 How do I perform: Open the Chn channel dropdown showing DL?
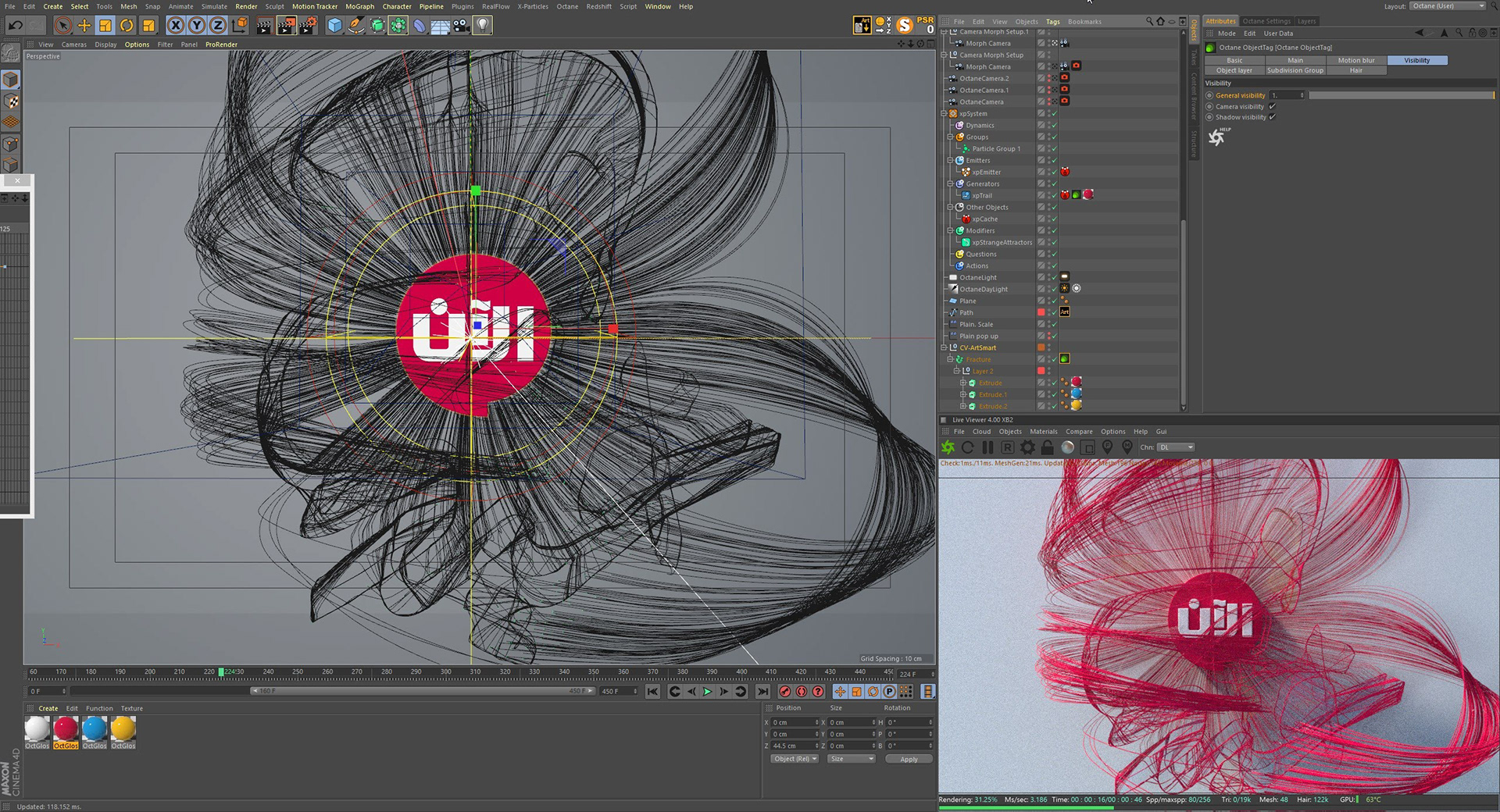(x=1177, y=447)
